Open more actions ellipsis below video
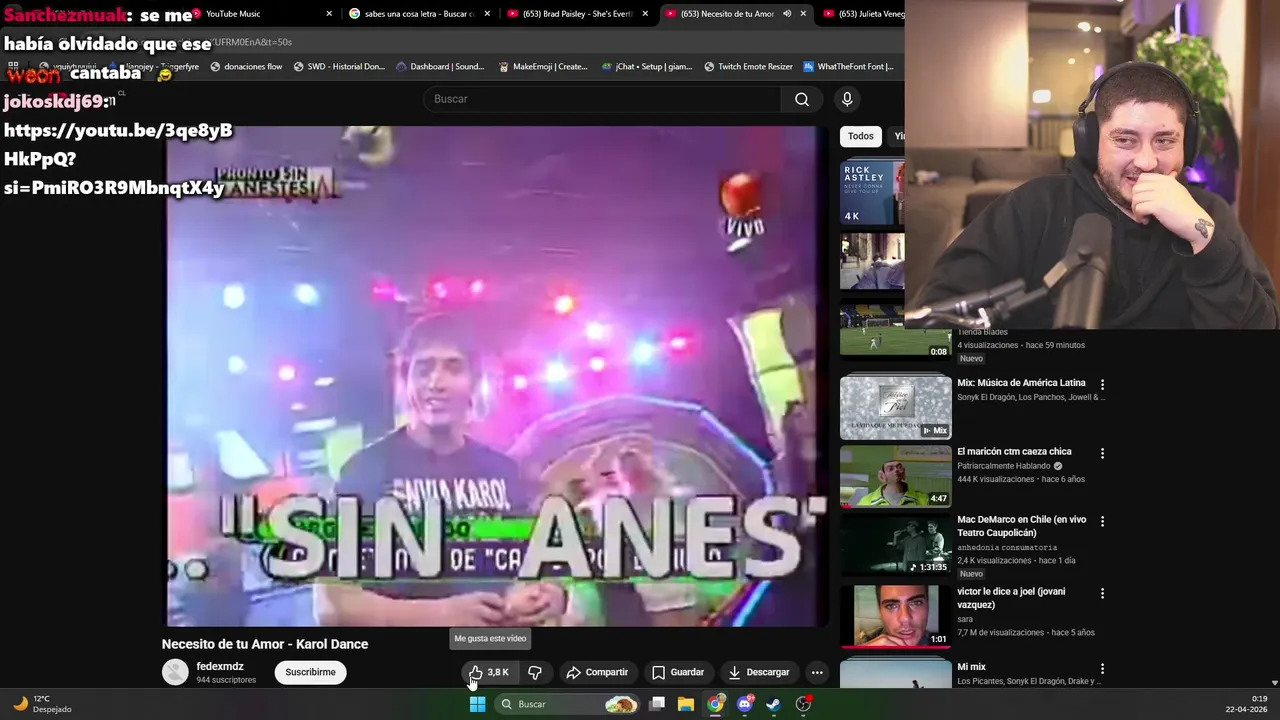Image resolution: width=1280 pixels, height=720 pixels. tap(817, 672)
